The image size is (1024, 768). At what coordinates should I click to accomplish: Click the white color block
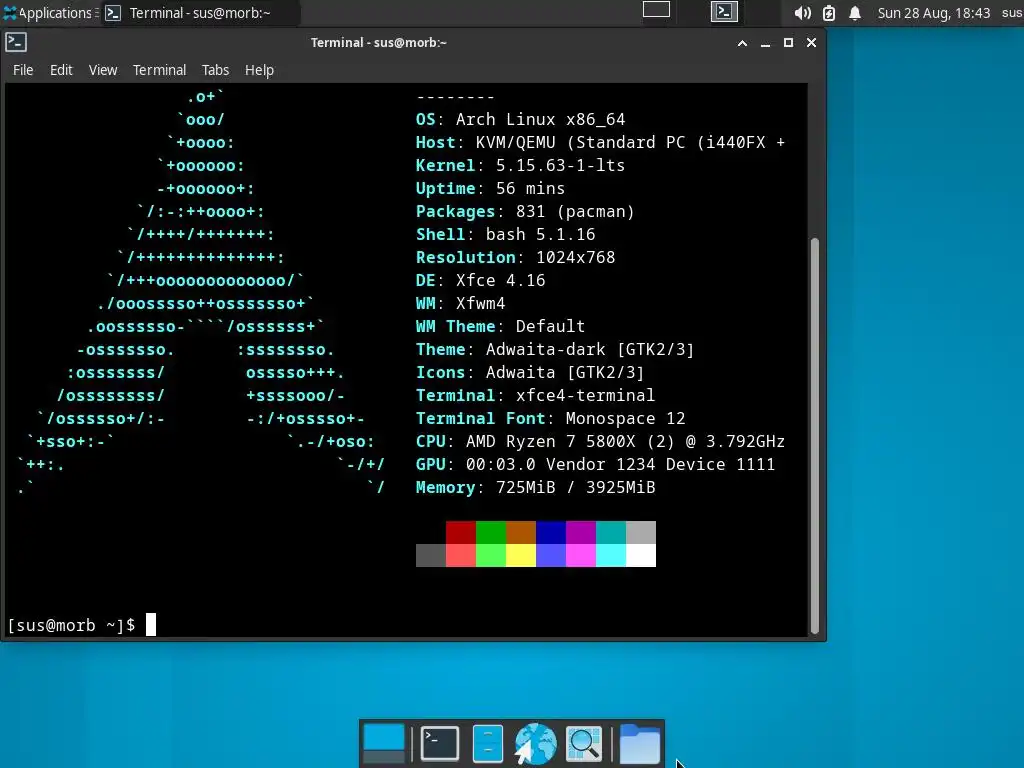(x=641, y=555)
